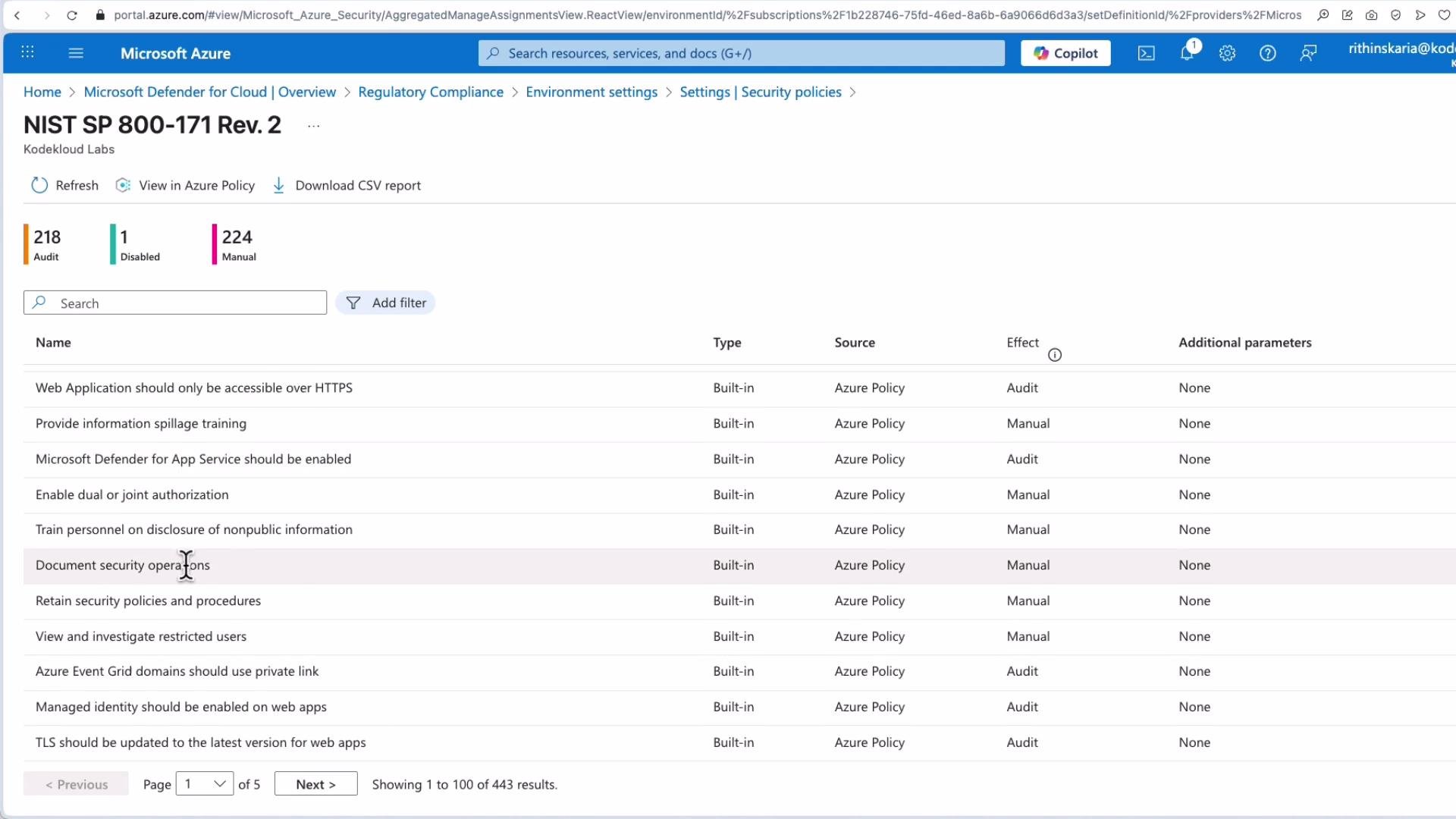Open the Page number dropdown
Viewport: 1456px width, 819px height.
coord(205,784)
